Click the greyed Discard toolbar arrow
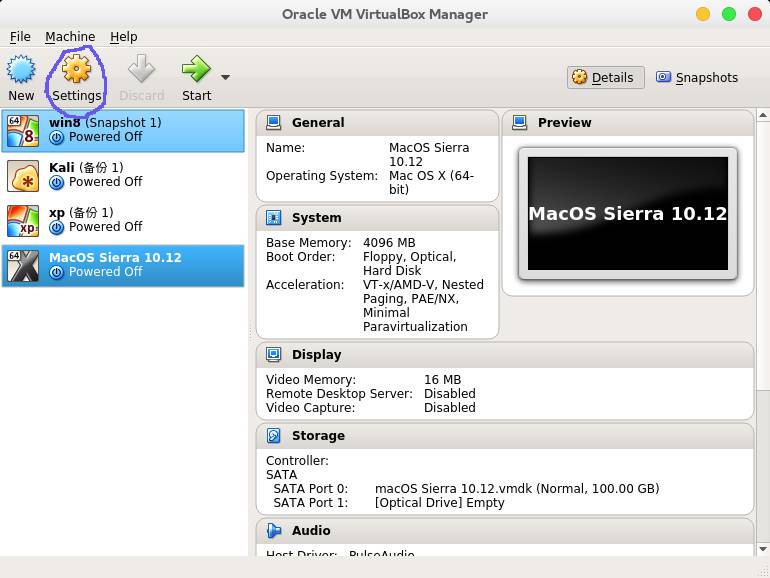The image size is (770, 578). 141,69
